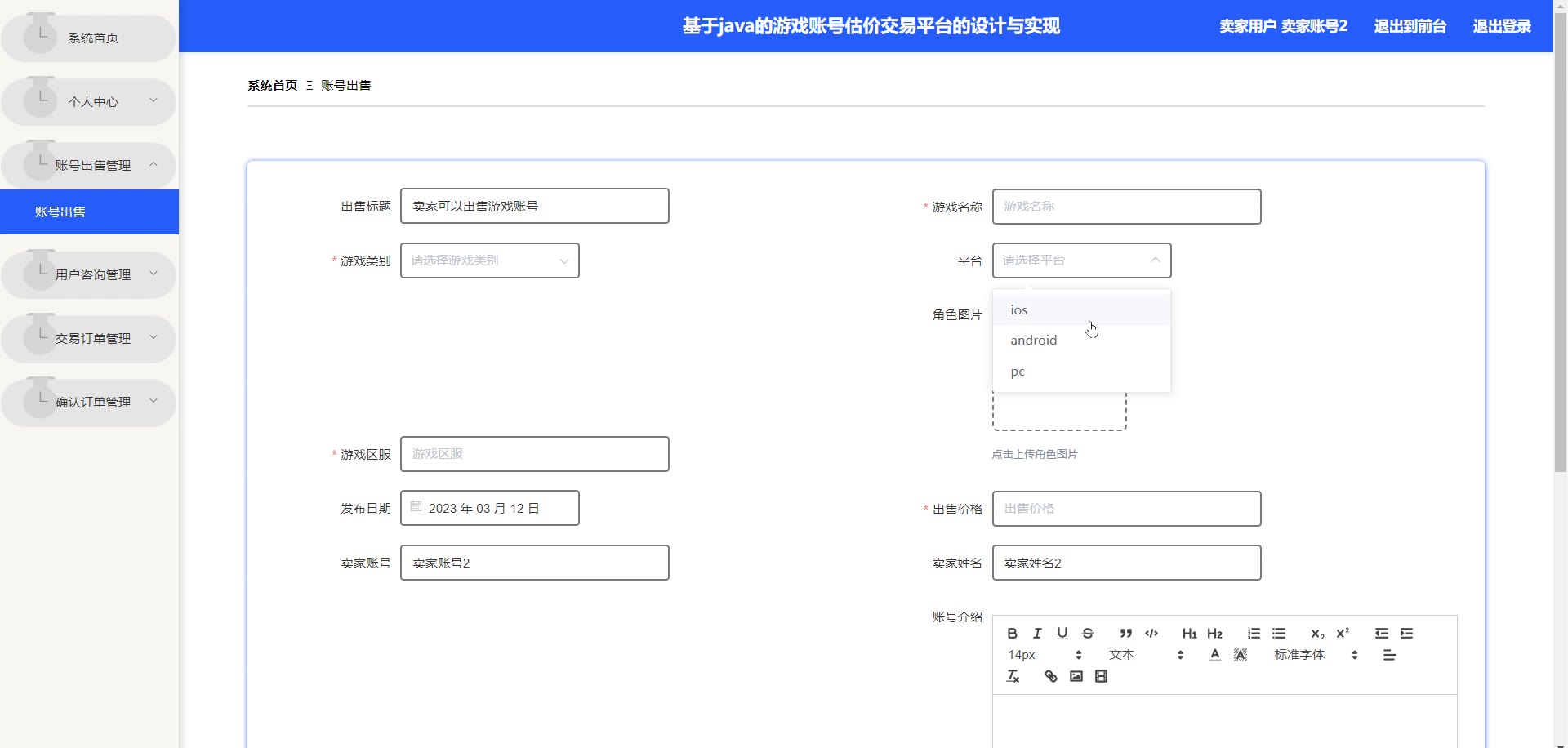Open the 标准字体 font dropdown

coord(1316,655)
